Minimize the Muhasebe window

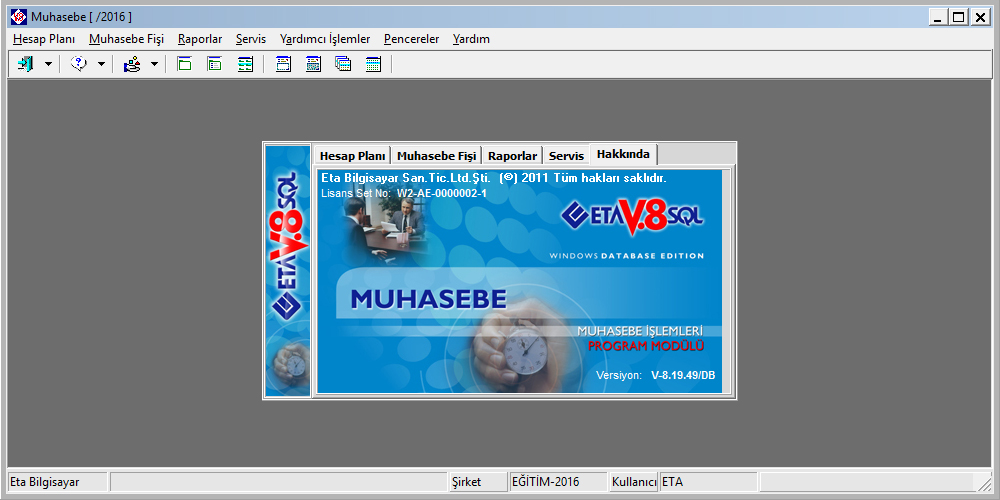[x=937, y=17]
